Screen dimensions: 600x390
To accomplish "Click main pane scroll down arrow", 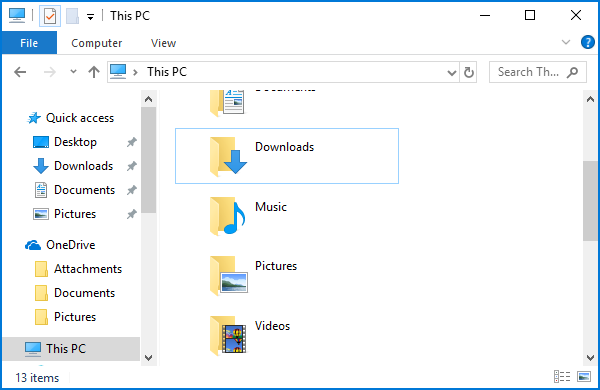I will 590,358.
